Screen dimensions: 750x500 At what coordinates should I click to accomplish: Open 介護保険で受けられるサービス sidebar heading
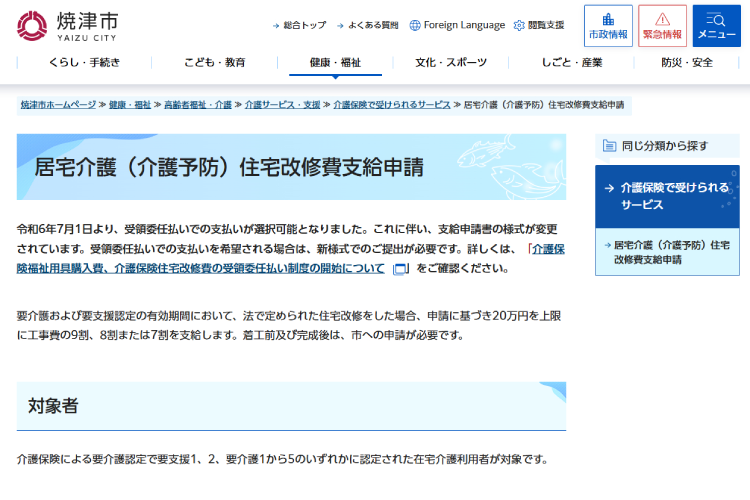[667, 196]
